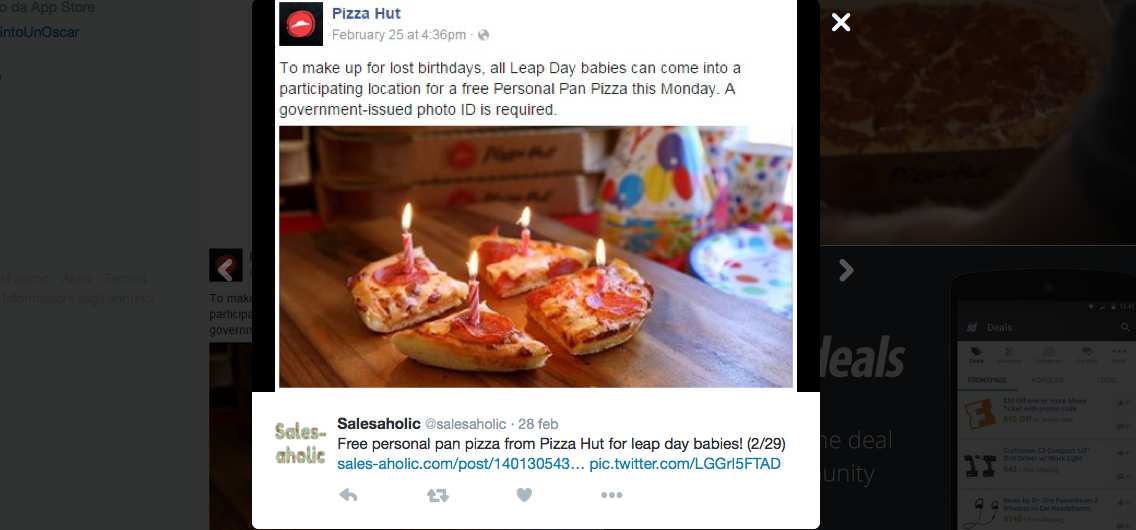Go to the next photo arrow
1136x530 pixels.
pos(846,269)
